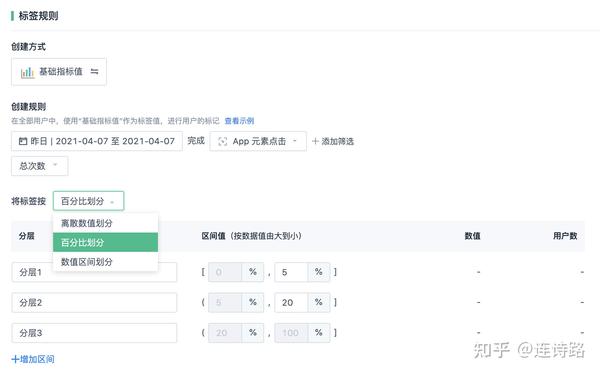Click the 完成 label before event selector
Image resolution: width=600 pixels, height=374 pixels.
click(196, 141)
